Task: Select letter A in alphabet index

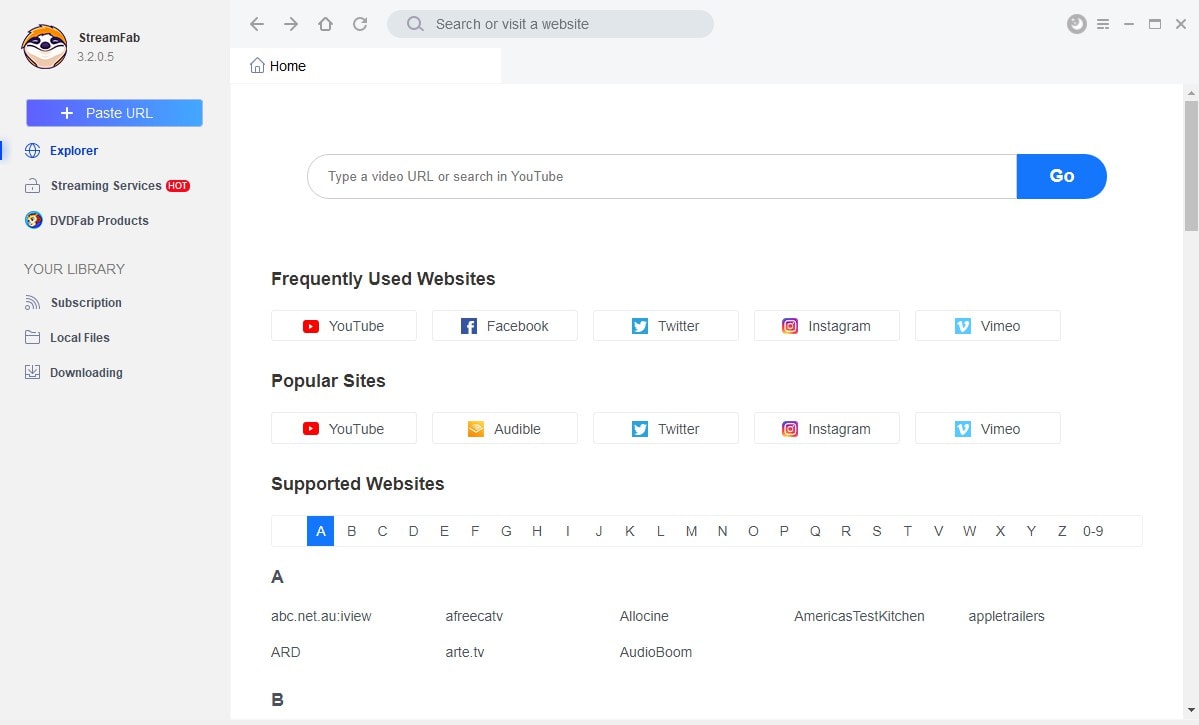Action: click(x=320, y=531)
